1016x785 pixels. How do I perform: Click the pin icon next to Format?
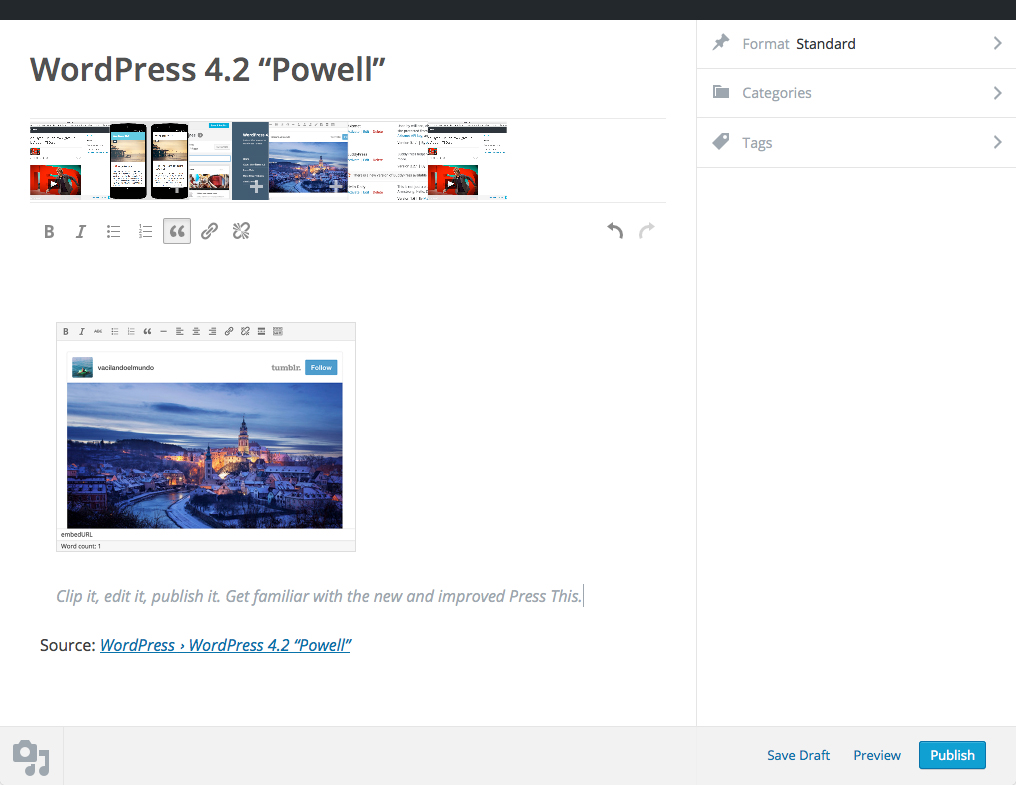(721, 43)
